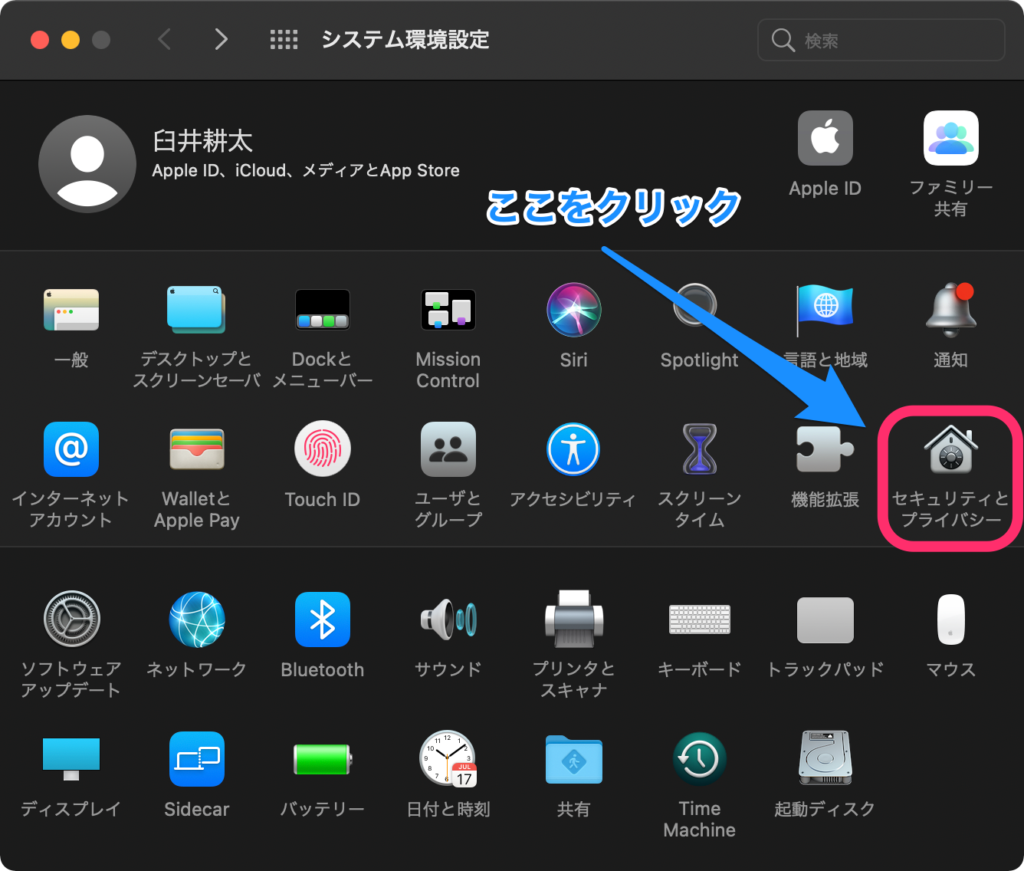
Task: Open 通知 (Notifications) preferences
Action: tap(951, 309)
